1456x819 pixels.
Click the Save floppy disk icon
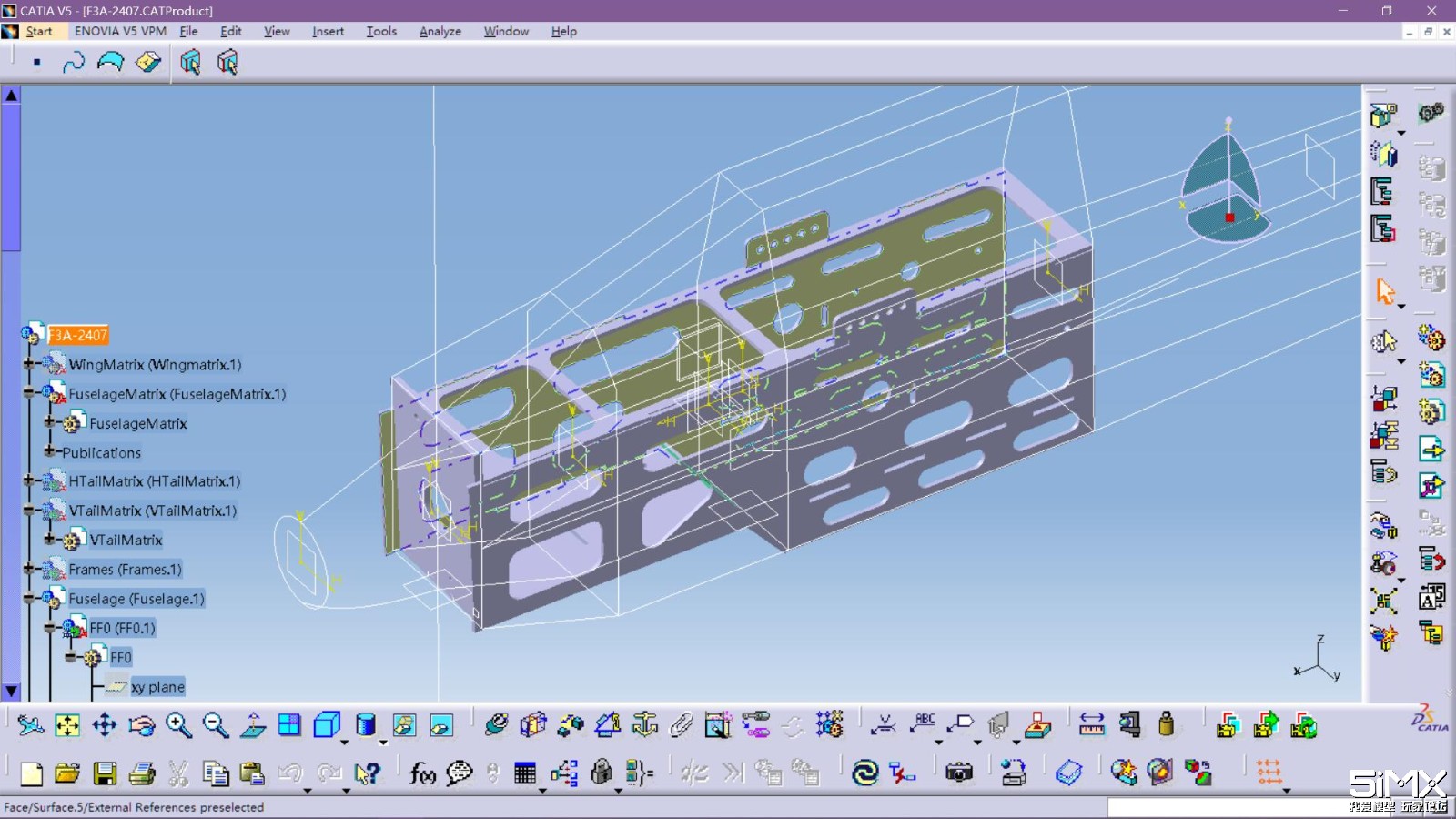(x=105, y=773)
